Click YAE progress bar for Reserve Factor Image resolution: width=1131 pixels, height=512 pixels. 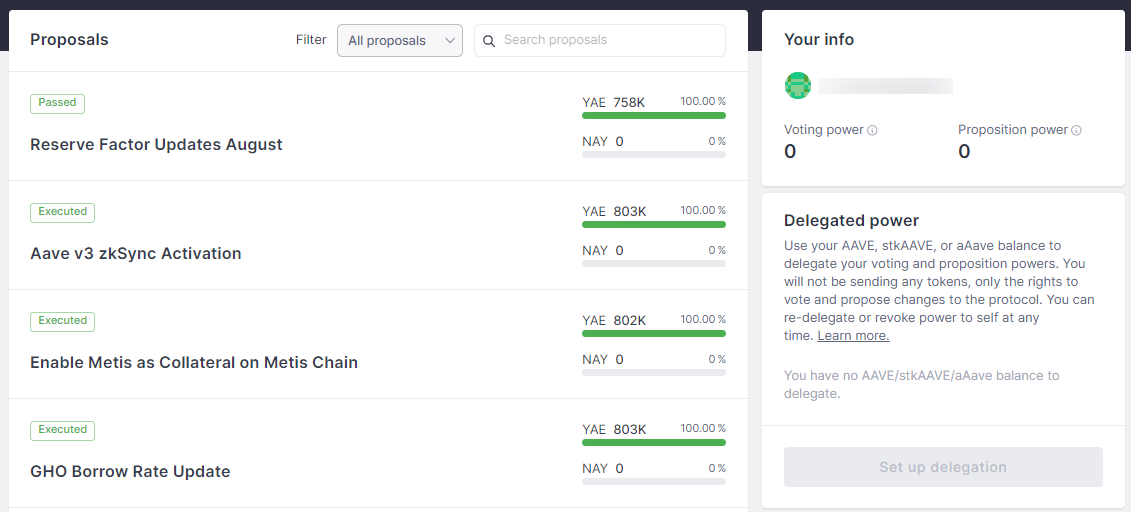(654, 116)
